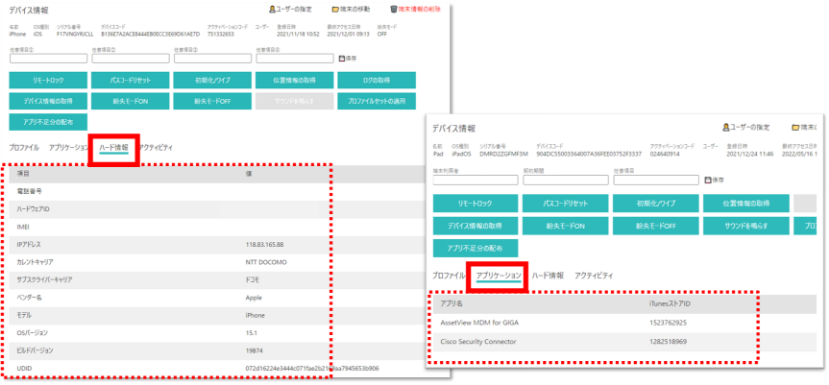Click the delete device info trash icon

click(394, 10)
